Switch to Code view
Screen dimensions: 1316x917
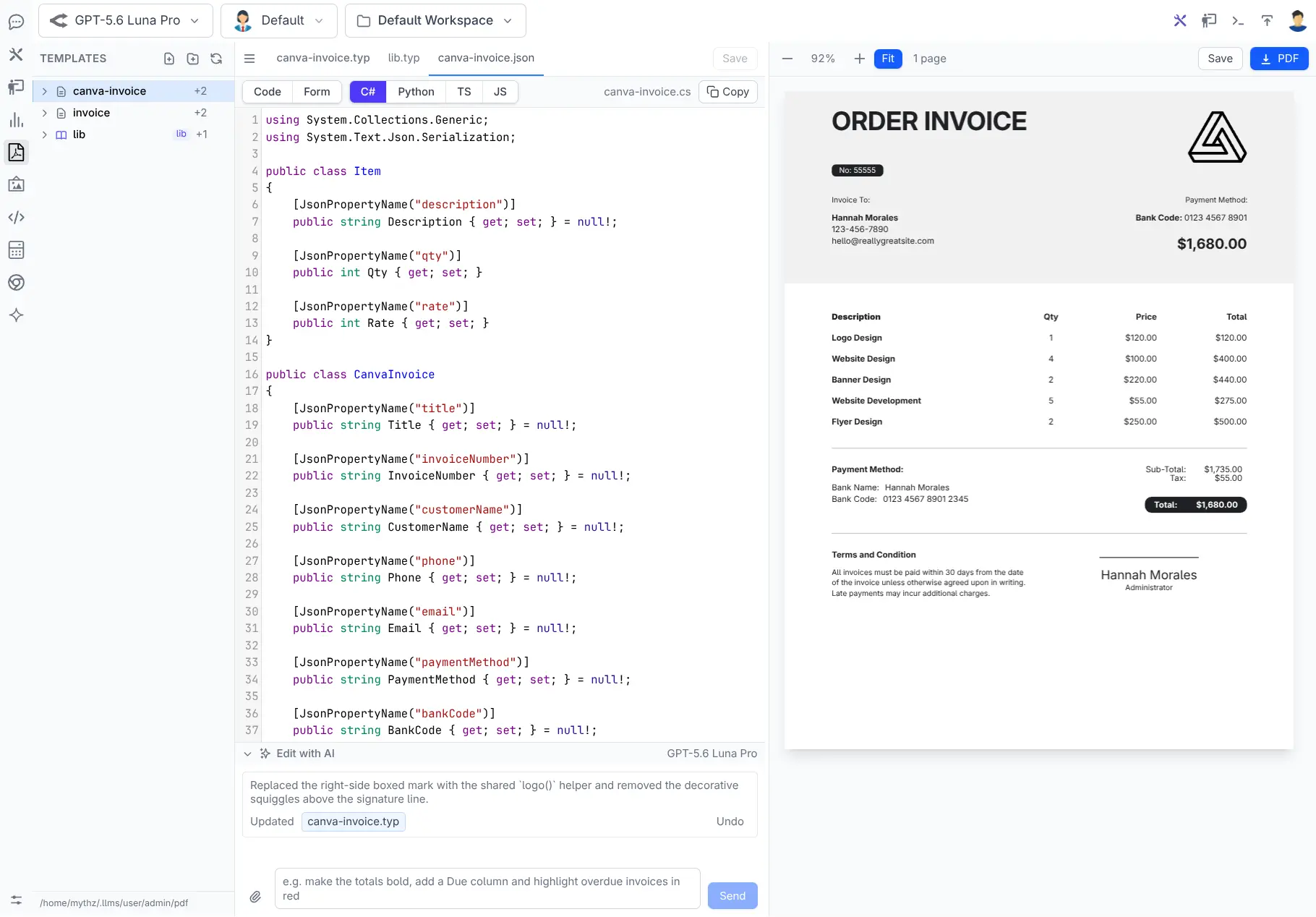[268, 92]
